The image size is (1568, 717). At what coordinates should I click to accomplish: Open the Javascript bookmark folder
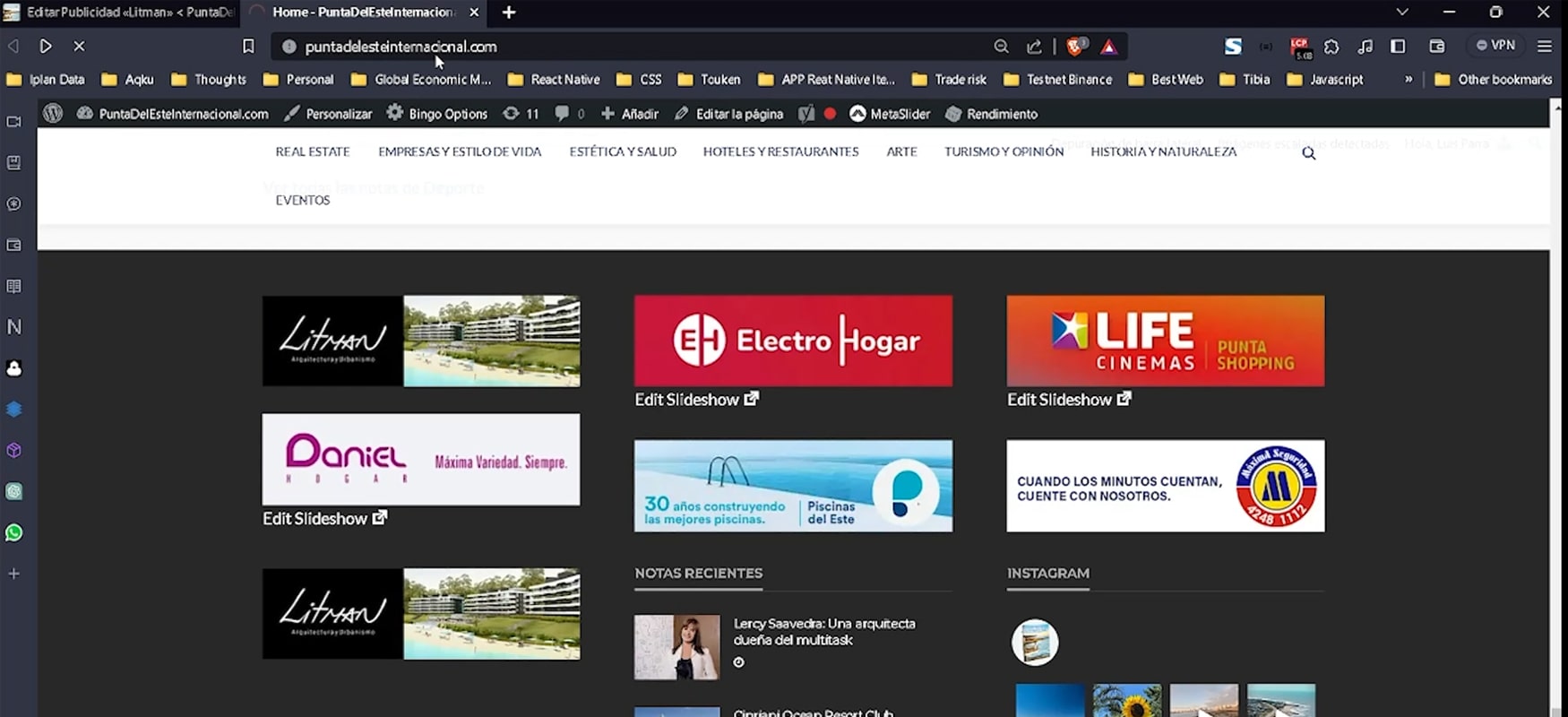[x=1325, y=80]
